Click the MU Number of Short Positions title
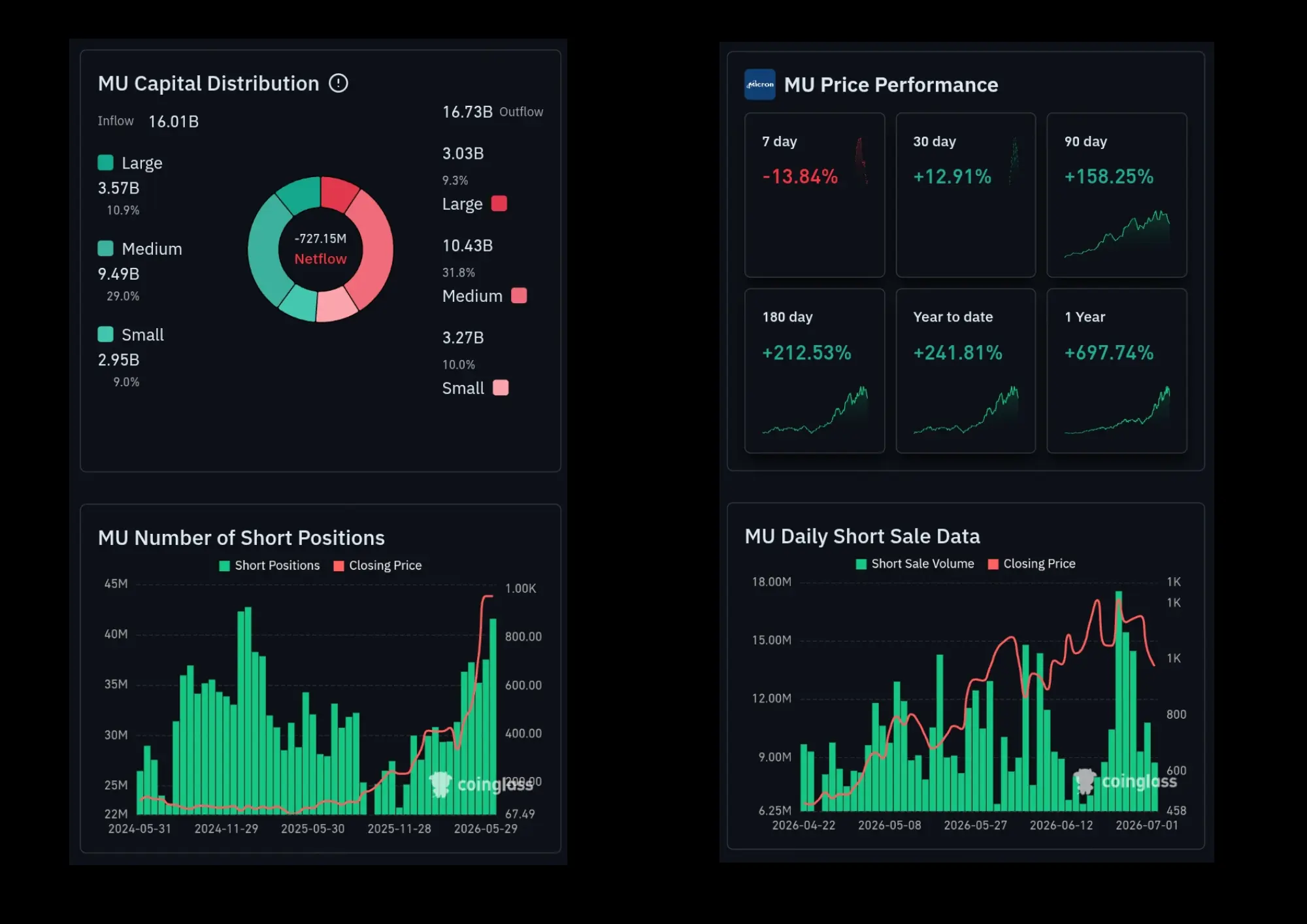Screen dimensions: 1307x924 [x=241, y=538]
